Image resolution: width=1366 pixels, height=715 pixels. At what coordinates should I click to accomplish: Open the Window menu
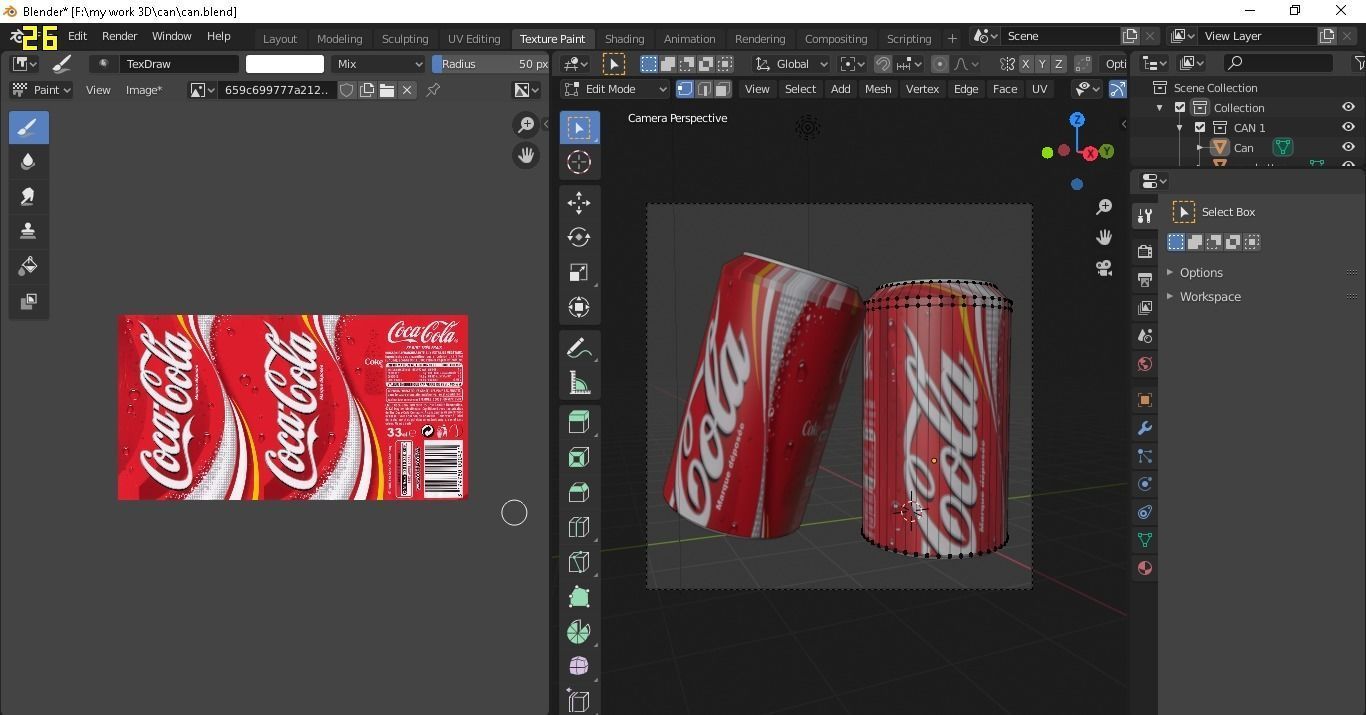tap(171, 36)
